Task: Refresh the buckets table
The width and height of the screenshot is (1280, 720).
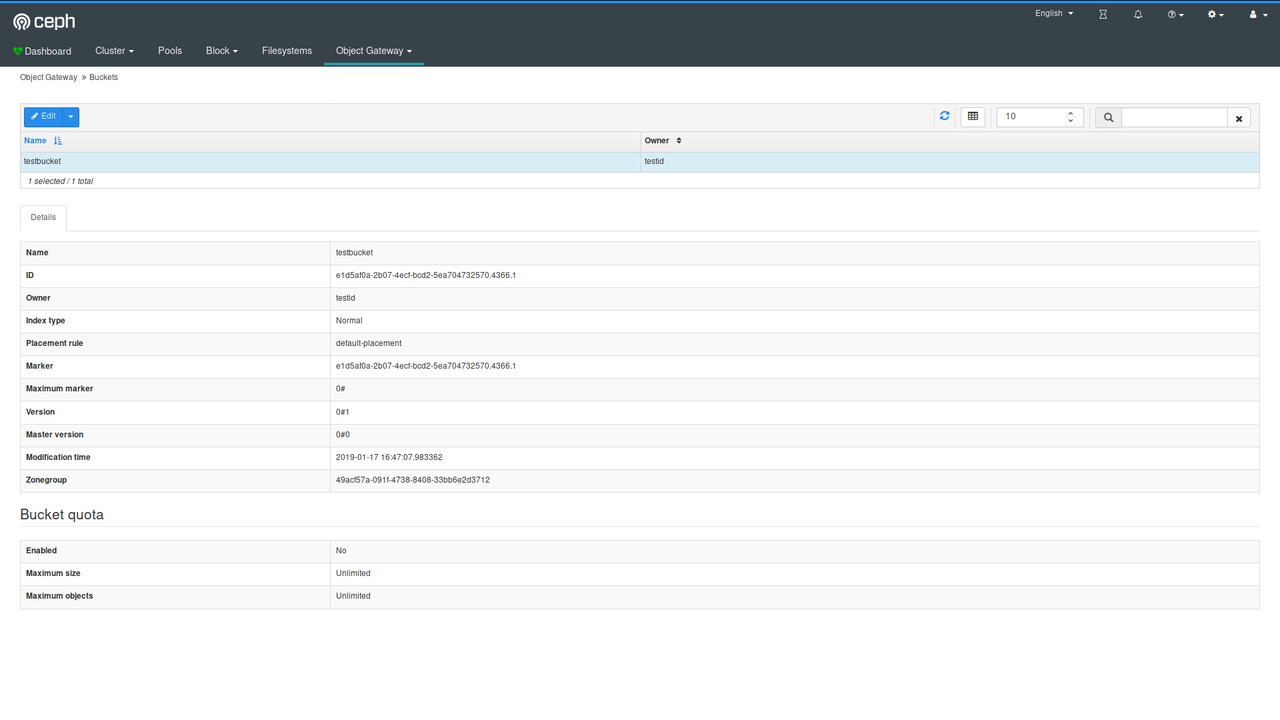Action: [x=944, y=116]
